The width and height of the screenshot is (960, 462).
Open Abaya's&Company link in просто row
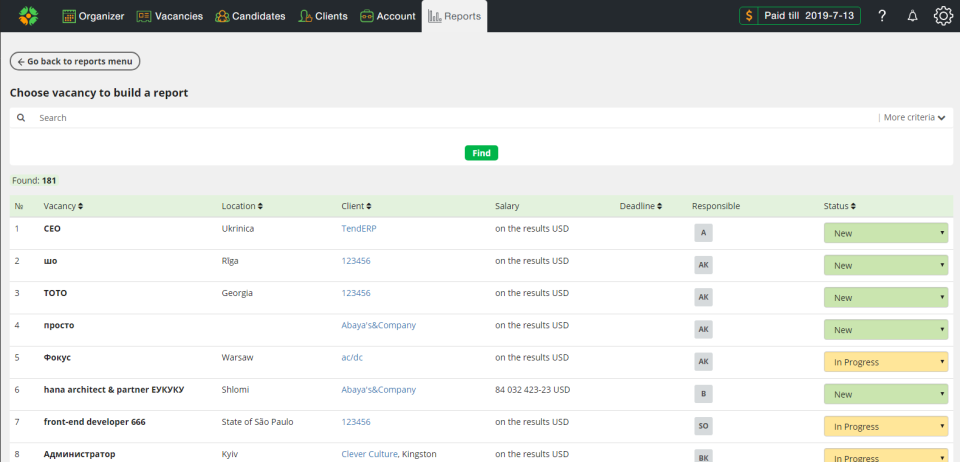378,325
